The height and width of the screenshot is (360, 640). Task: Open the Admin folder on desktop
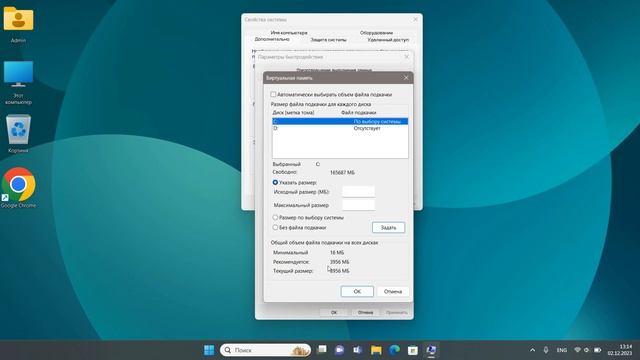point(18,24)
